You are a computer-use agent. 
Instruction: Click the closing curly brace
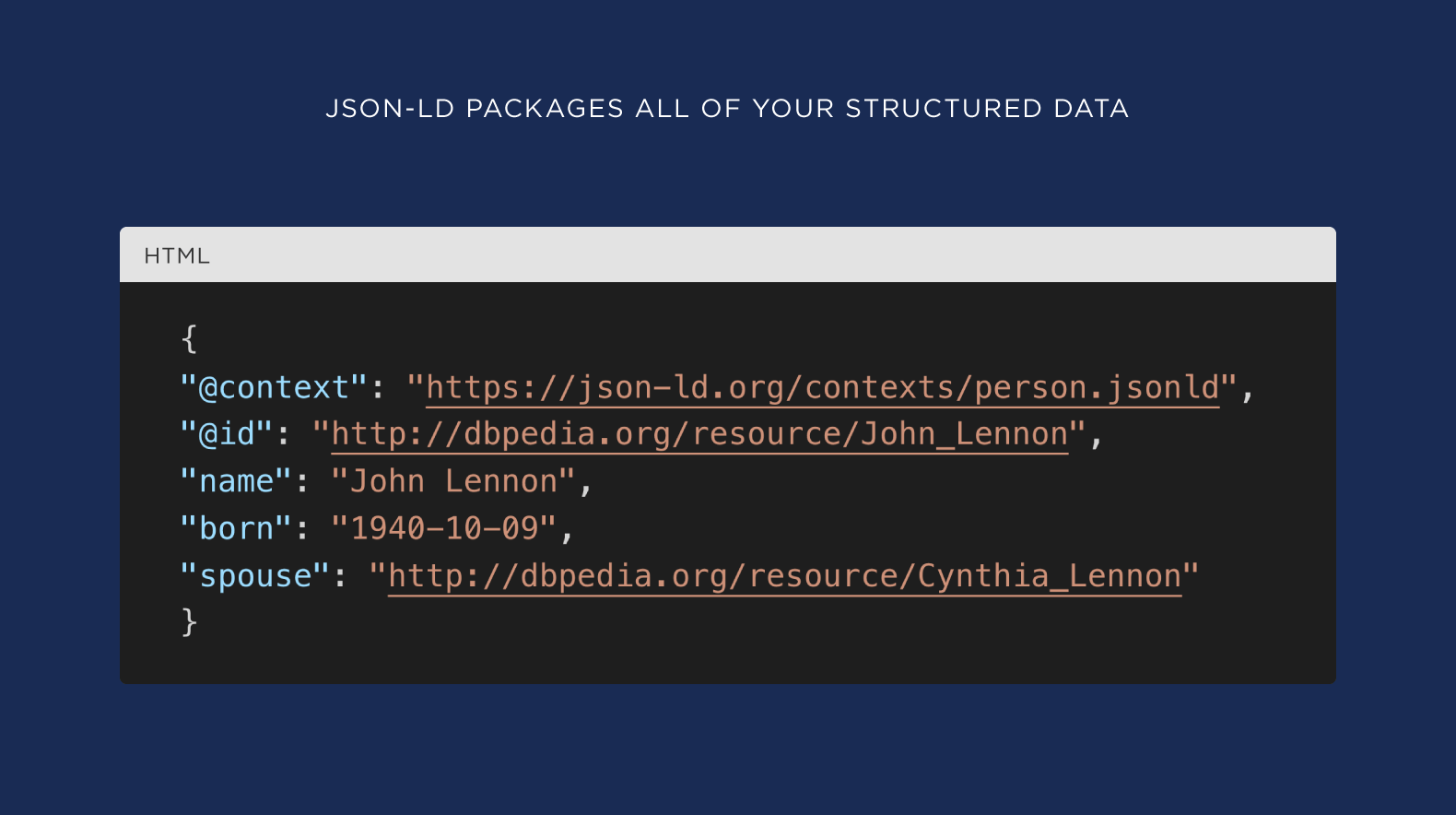[x=189, y=622]
